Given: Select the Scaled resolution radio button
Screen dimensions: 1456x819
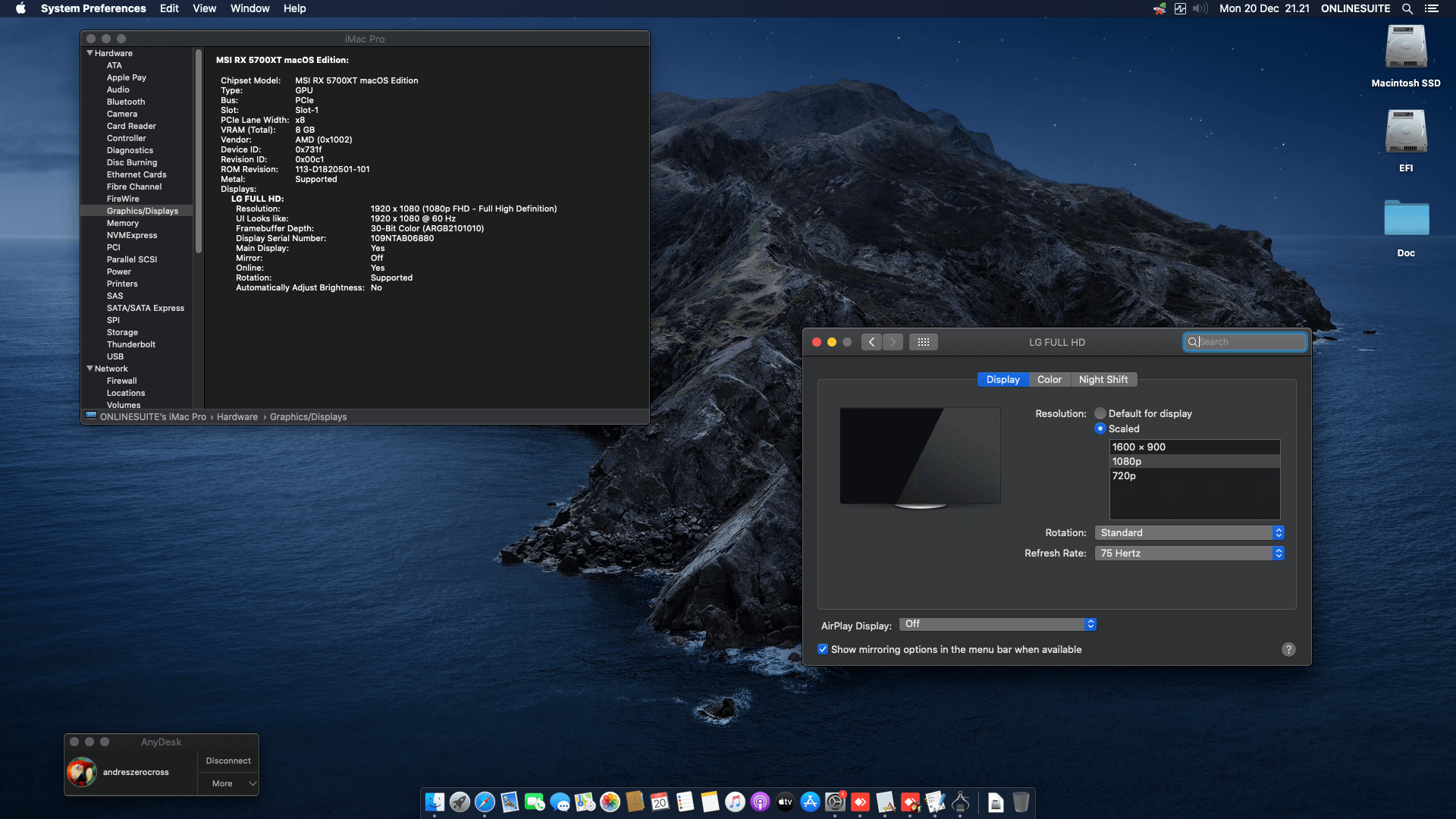Looking at the screenshot, I should click(1100, 428).
